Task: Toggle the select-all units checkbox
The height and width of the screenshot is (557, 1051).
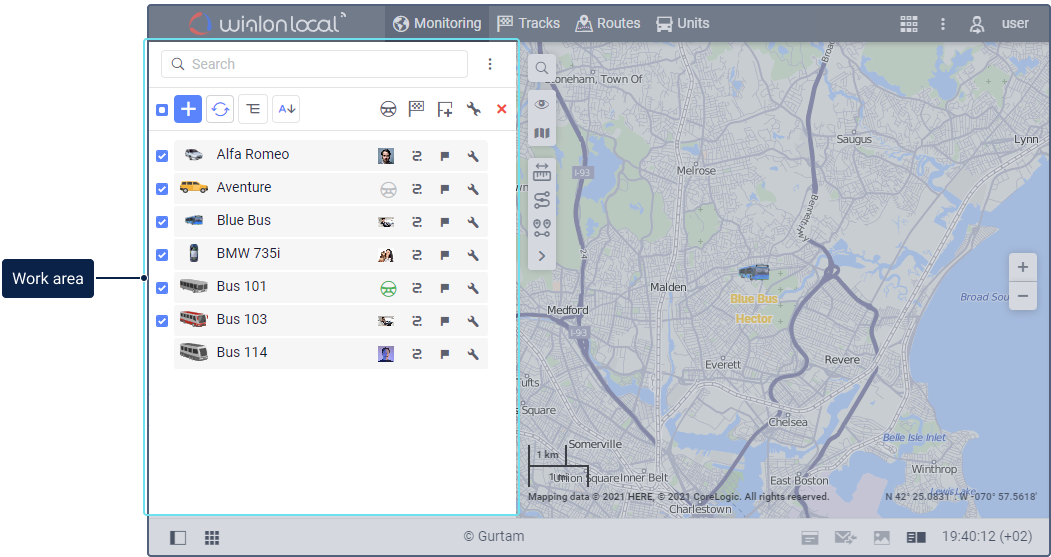Action: (162, 110)
